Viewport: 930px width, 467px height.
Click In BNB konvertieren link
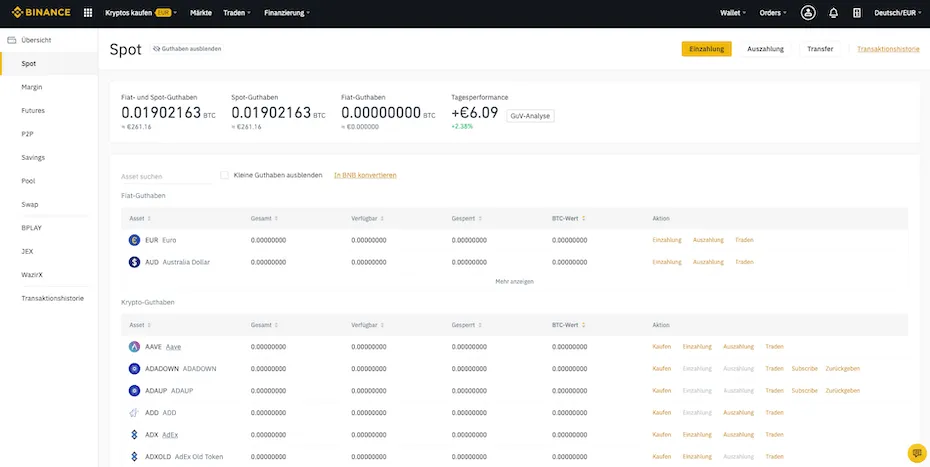tap(365, 175)
